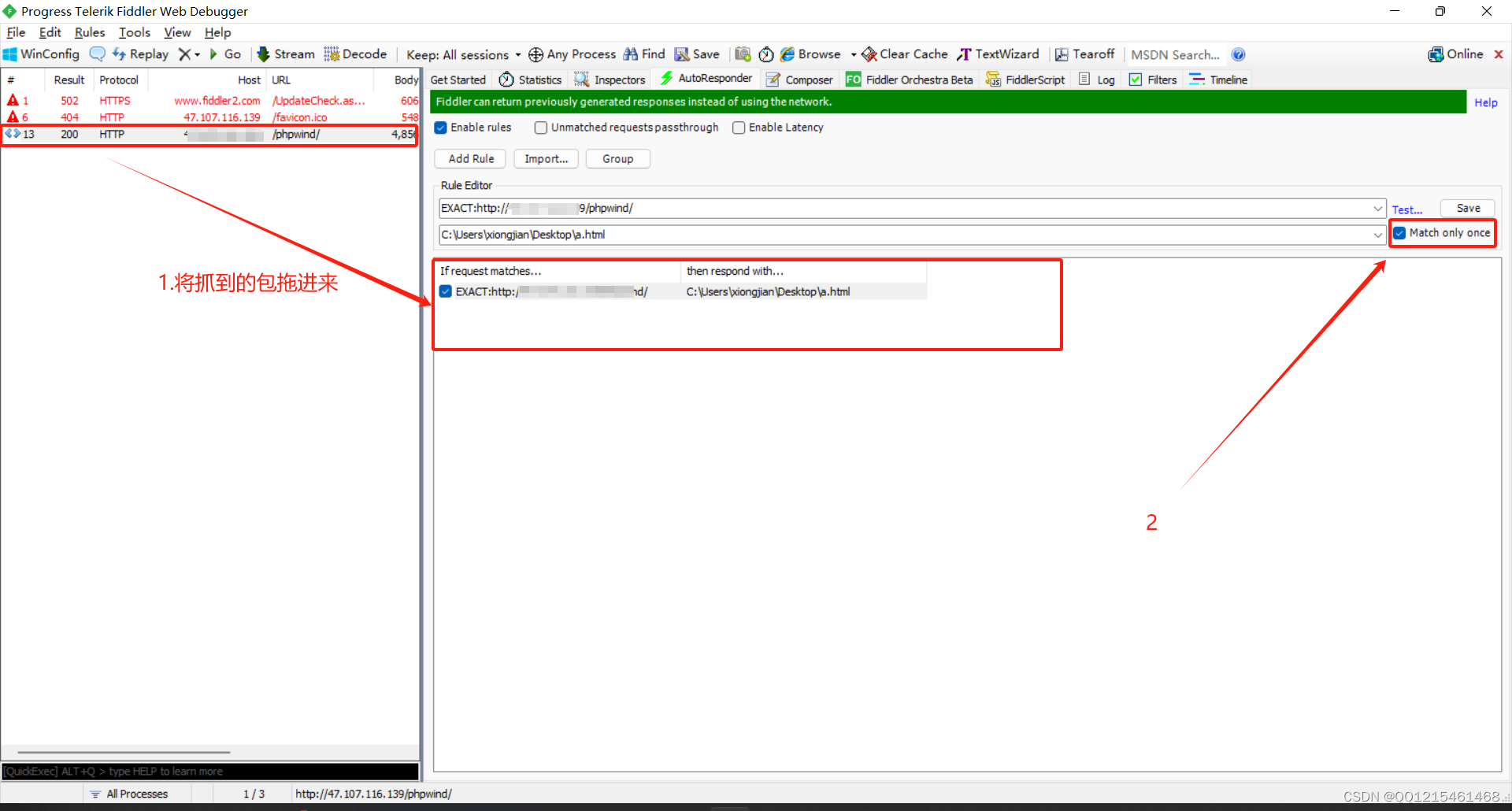Click the Protocol column header
This screenshot has width=1512, height=811.
pos(119,80)
